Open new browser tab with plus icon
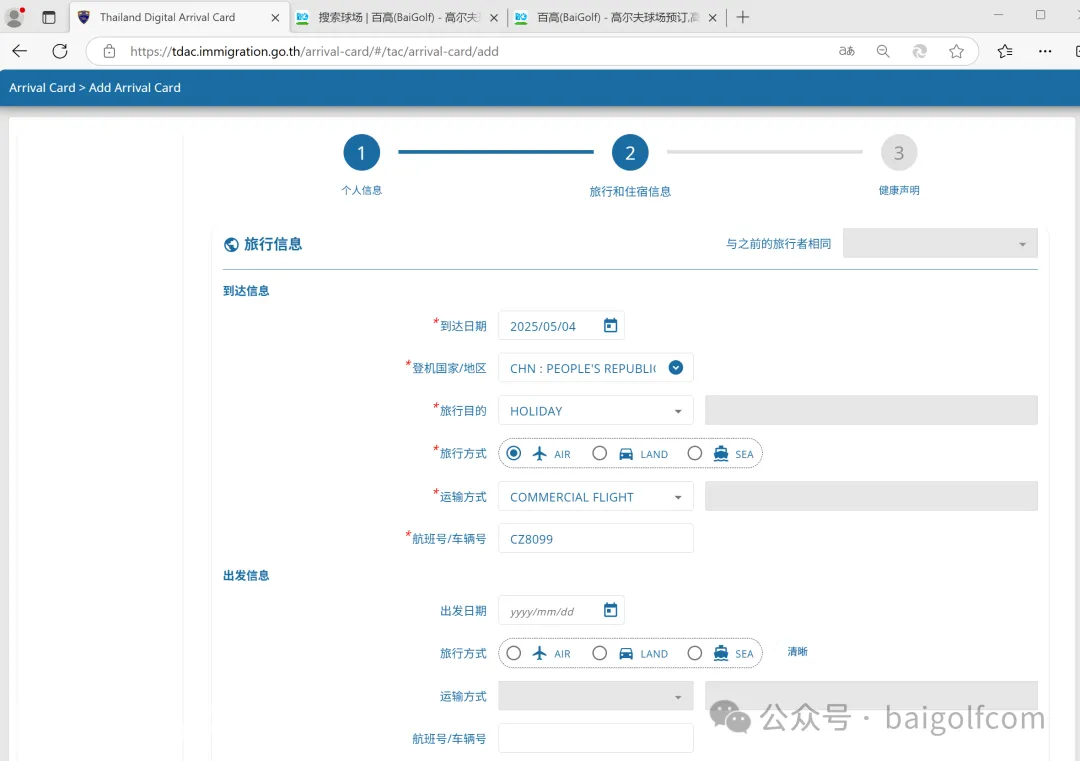The height and width of the screenshot is (761, 1080). pos(742,17)
